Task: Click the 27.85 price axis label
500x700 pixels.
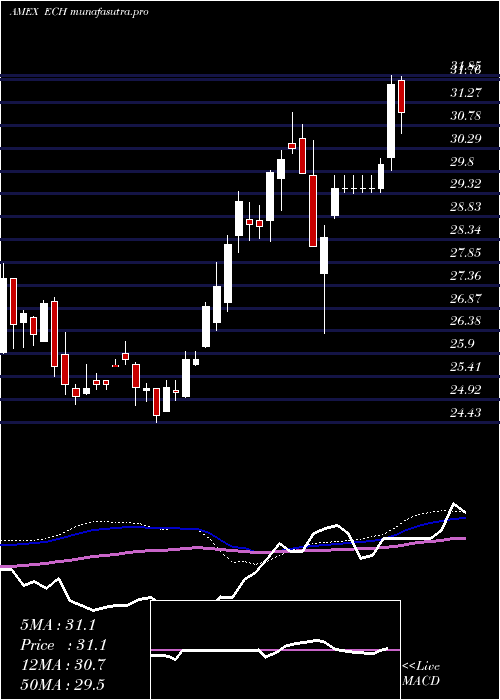Action: click(x=467, y=253)
